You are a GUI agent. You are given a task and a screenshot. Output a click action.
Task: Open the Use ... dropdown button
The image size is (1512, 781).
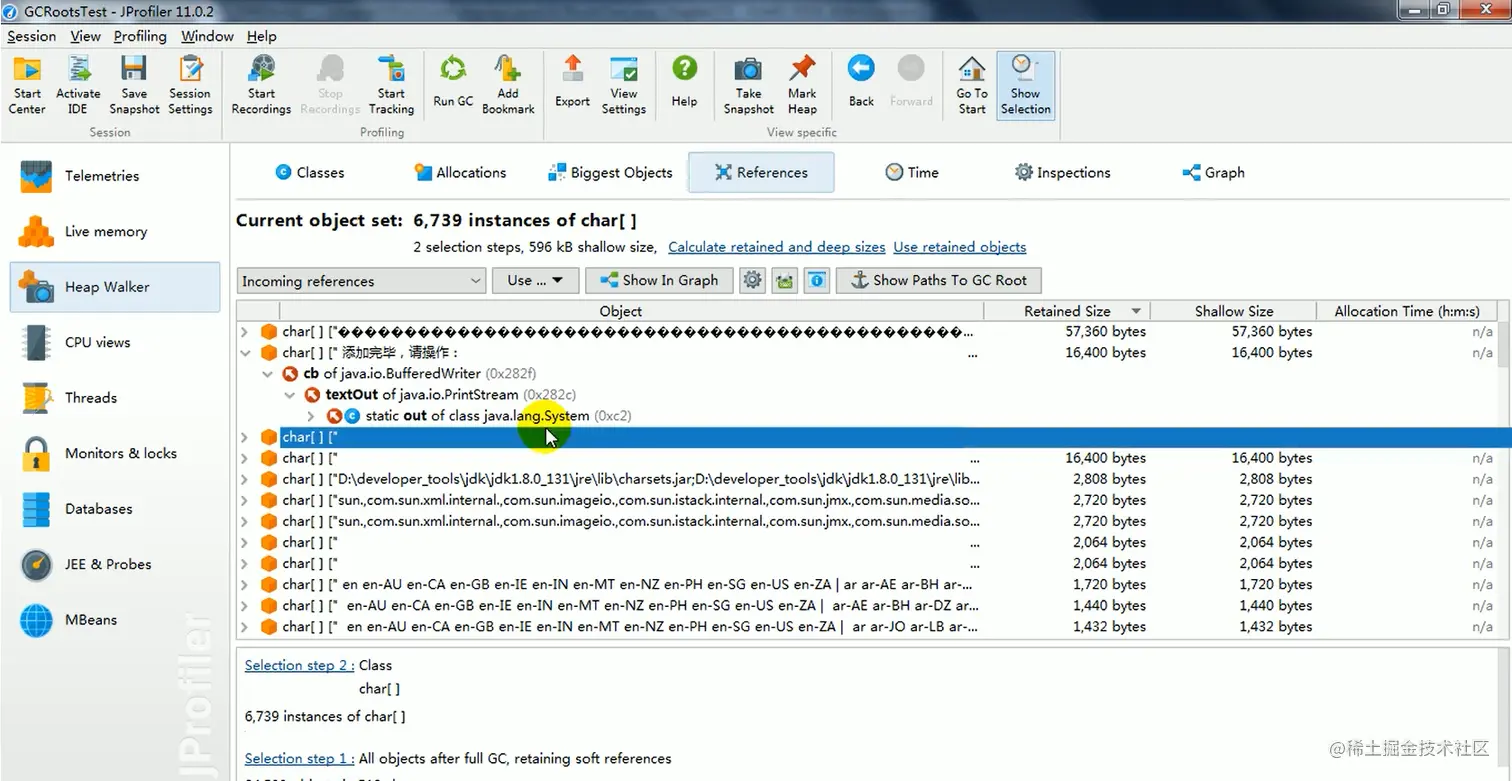(x=535, y=281)
